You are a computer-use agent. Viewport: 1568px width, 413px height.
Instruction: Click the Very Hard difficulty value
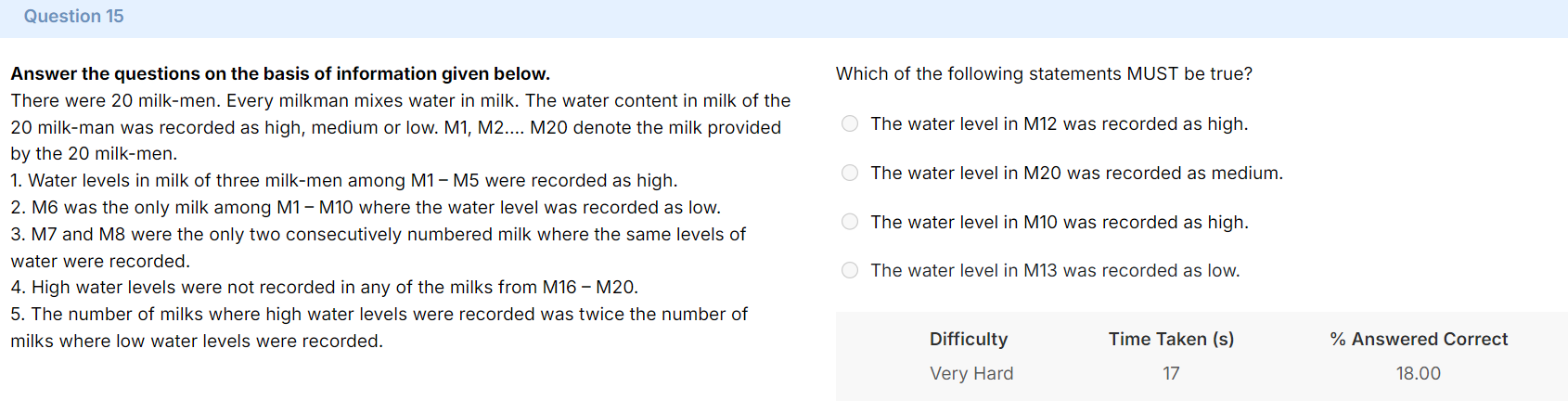971,373
